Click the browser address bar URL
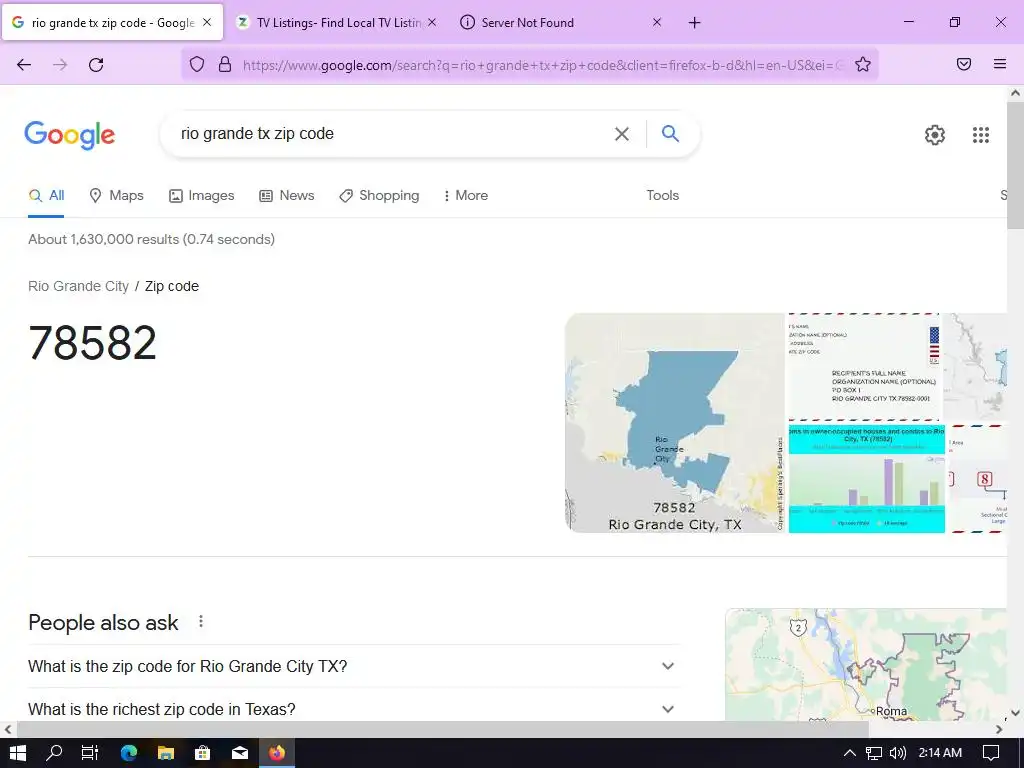The image size is (1024, 768). click(x=542, y=65)
